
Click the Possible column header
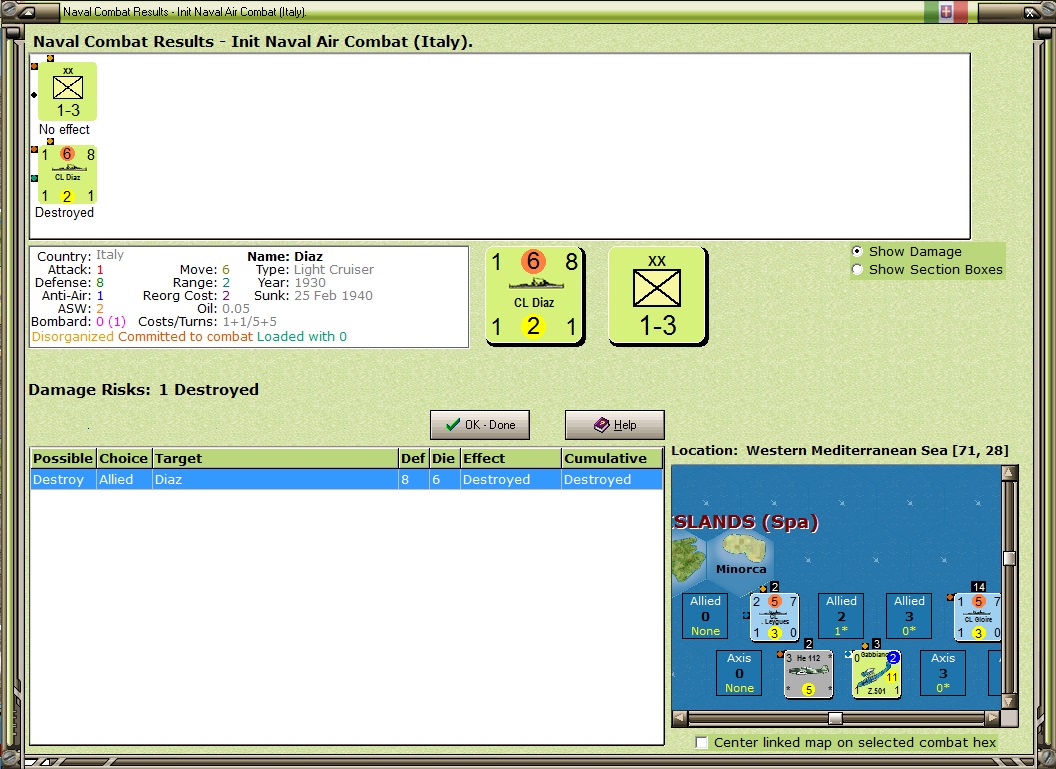63,458
